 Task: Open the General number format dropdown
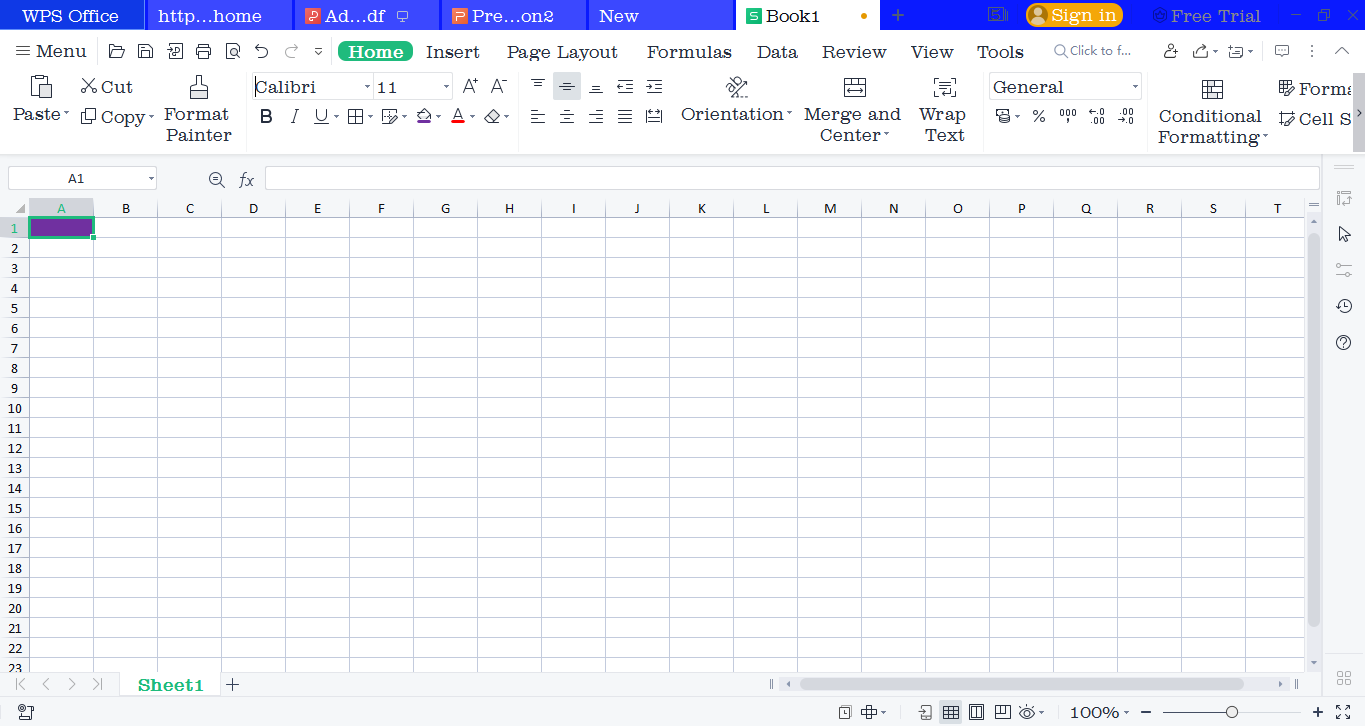click(x=1135, y=86)
